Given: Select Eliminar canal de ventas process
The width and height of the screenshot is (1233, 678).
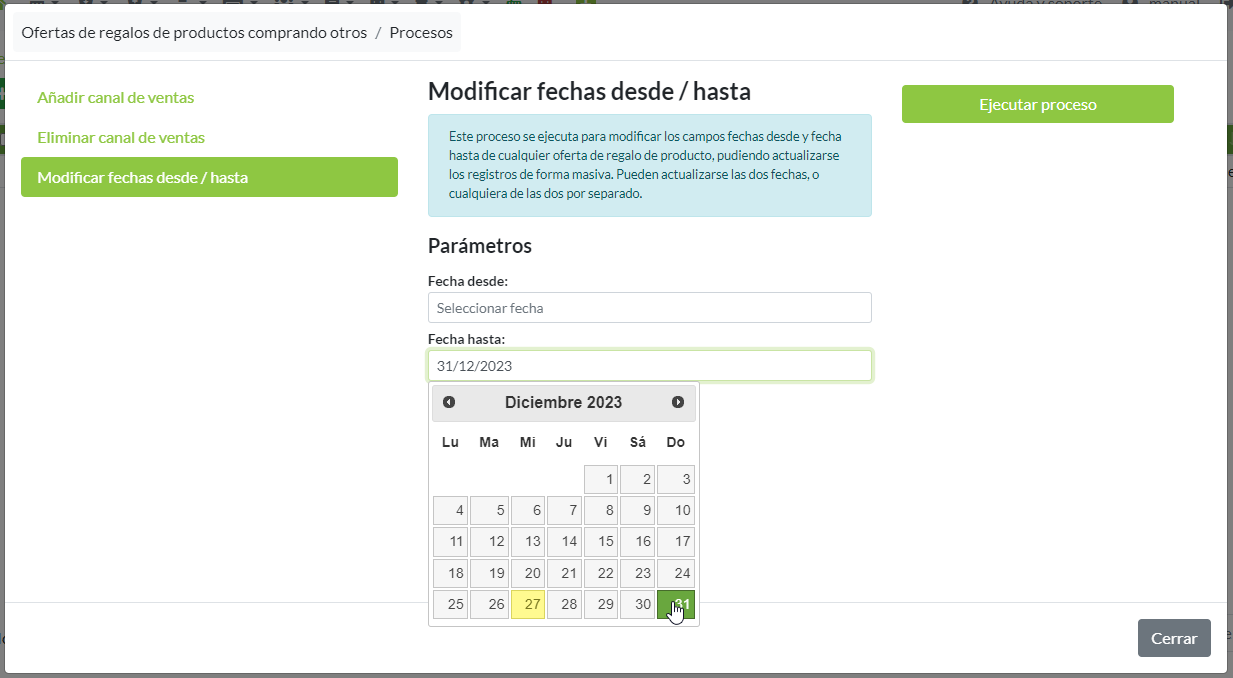Looking at the screenshot, I should pos(120,137).
